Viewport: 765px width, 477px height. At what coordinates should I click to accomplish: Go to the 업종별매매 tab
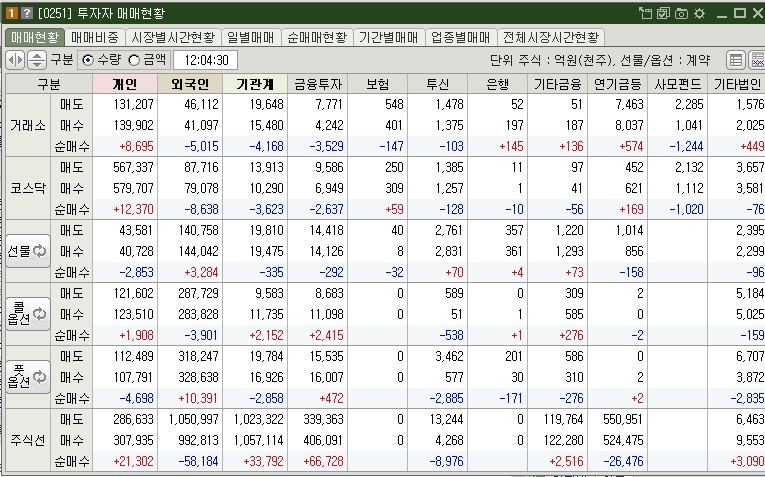pyautogui.click(x=461, y=37)
